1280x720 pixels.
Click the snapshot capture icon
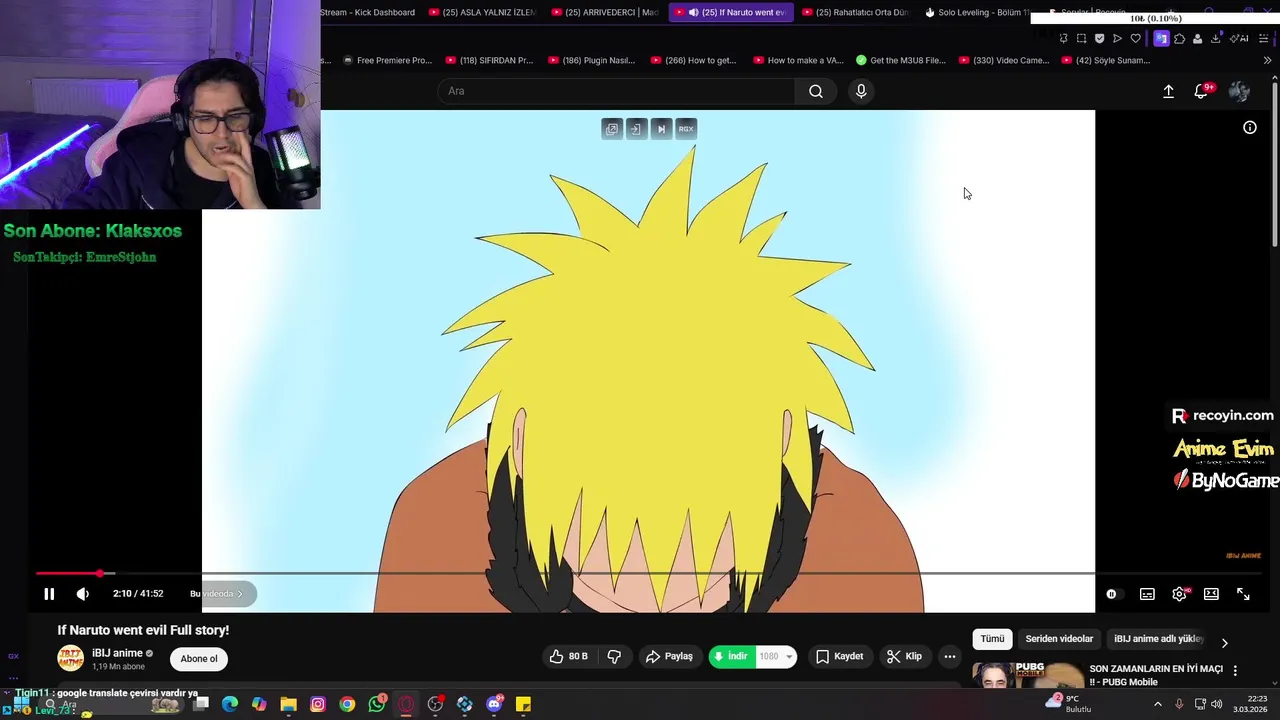click(x=1081, y=38)
